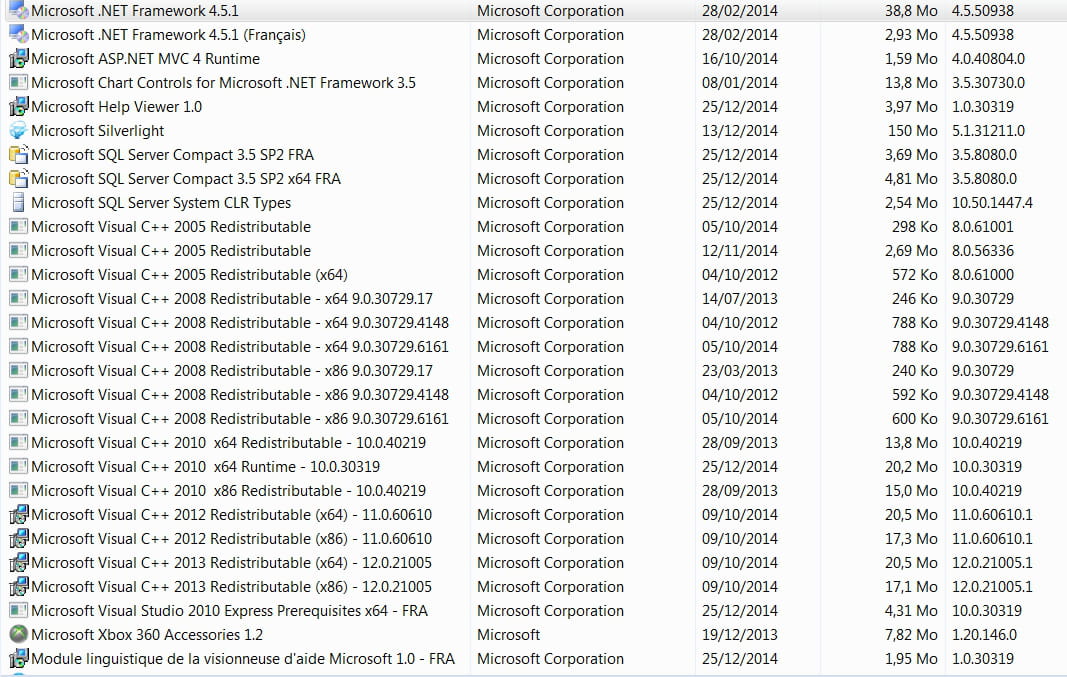Viewport: 1067px width, 677px height.
Task: Click the version 5.1.31211.0
Action: 988,131
